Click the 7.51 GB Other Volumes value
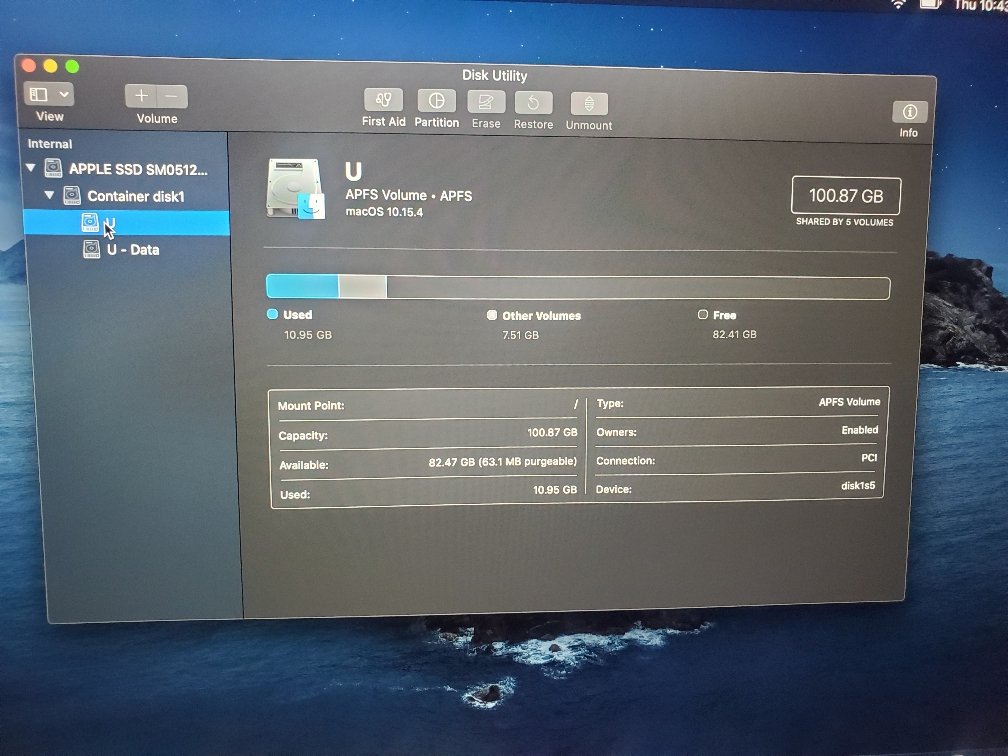 521,335
